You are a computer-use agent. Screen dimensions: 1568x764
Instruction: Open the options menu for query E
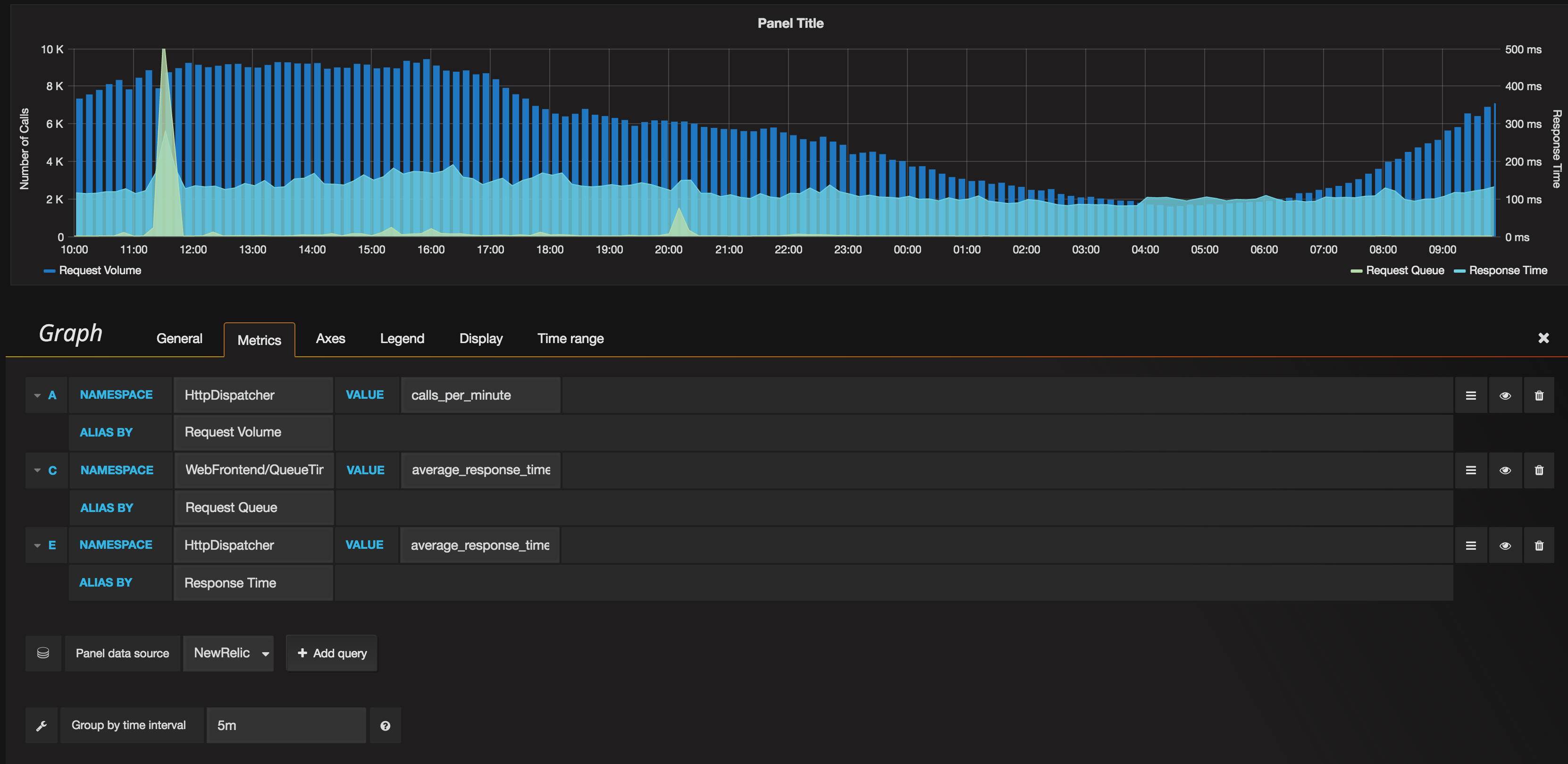pyautogui.click(x=1471, y=546)
